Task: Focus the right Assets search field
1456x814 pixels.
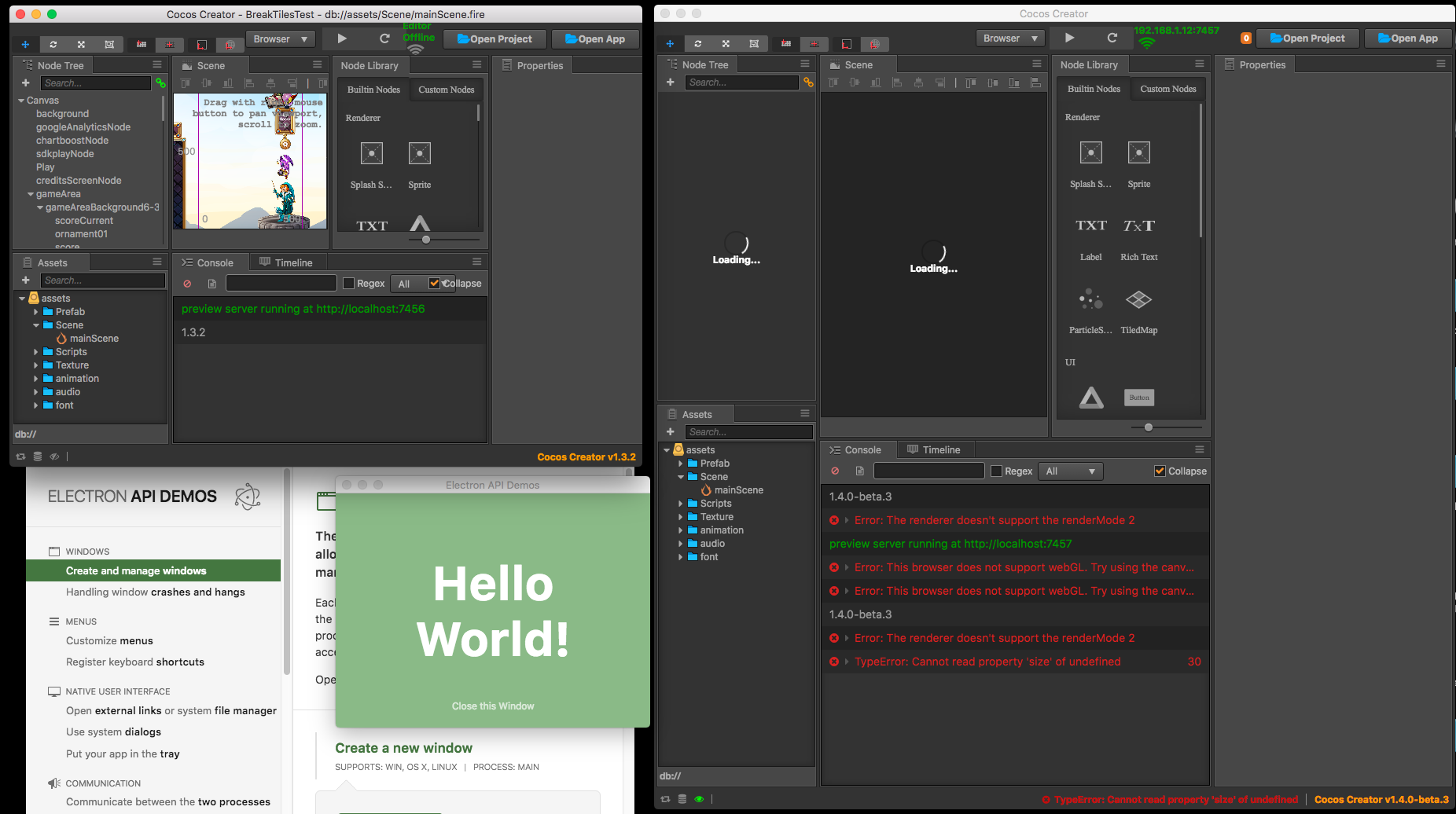Action: tap(748, 432)
